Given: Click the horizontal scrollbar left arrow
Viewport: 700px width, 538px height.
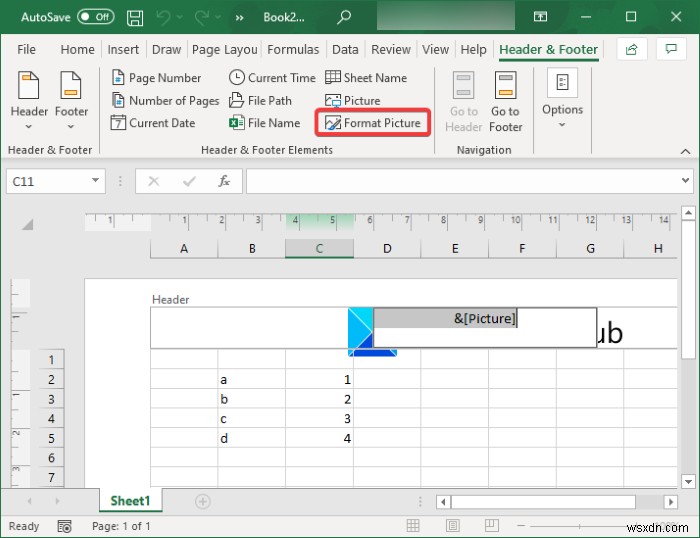Looking at the screenshot, I should click(443, 502).
